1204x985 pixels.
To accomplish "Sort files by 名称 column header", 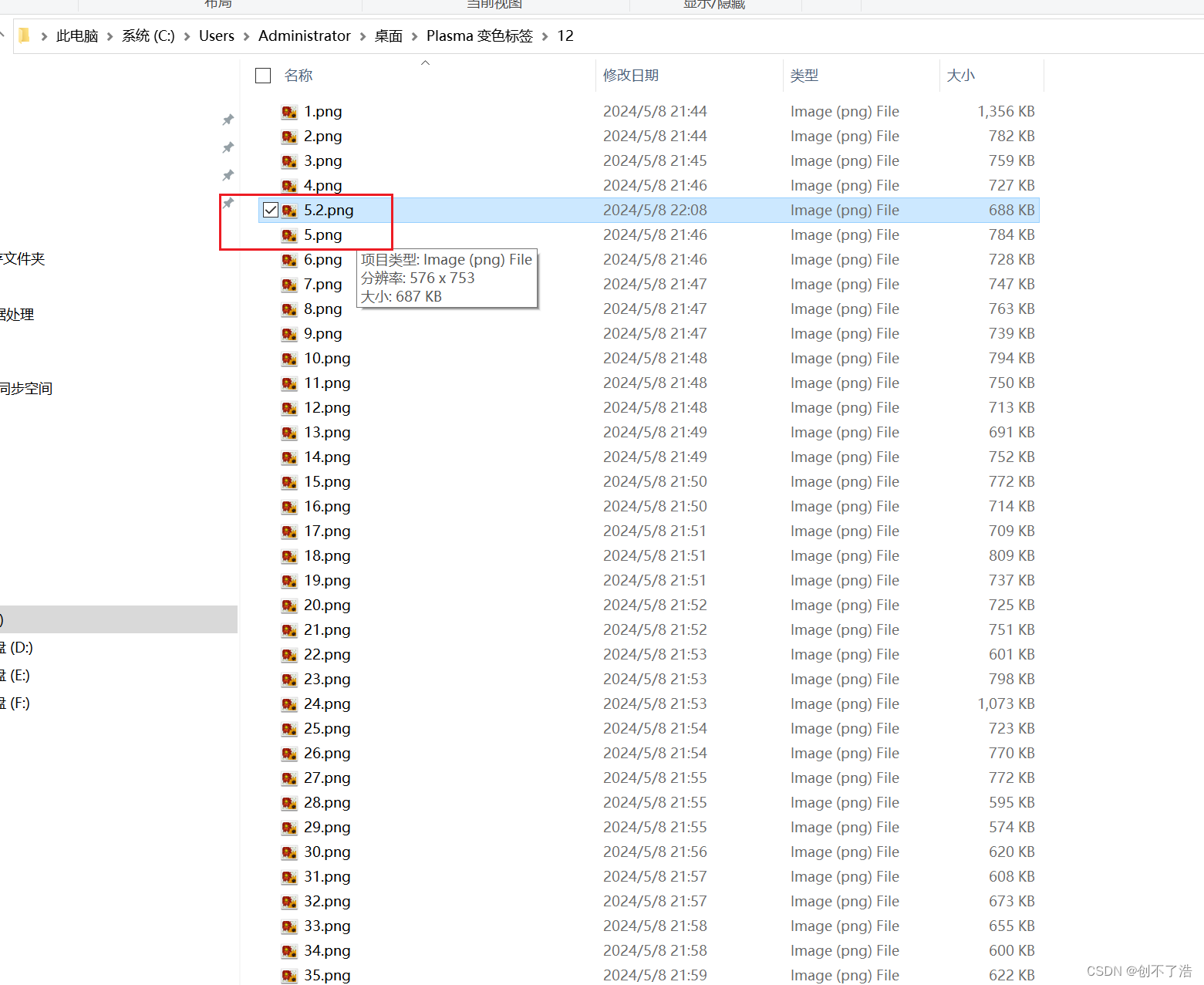I will tap(298, 76).
